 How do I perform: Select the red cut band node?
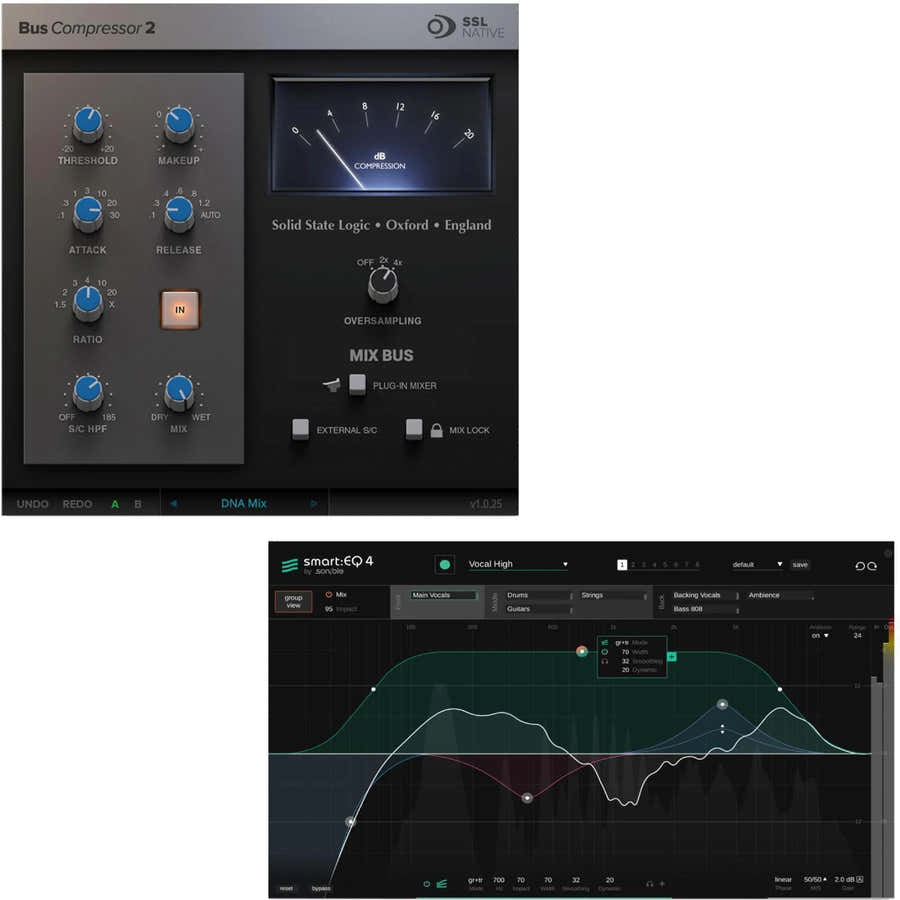coord(527,797)
